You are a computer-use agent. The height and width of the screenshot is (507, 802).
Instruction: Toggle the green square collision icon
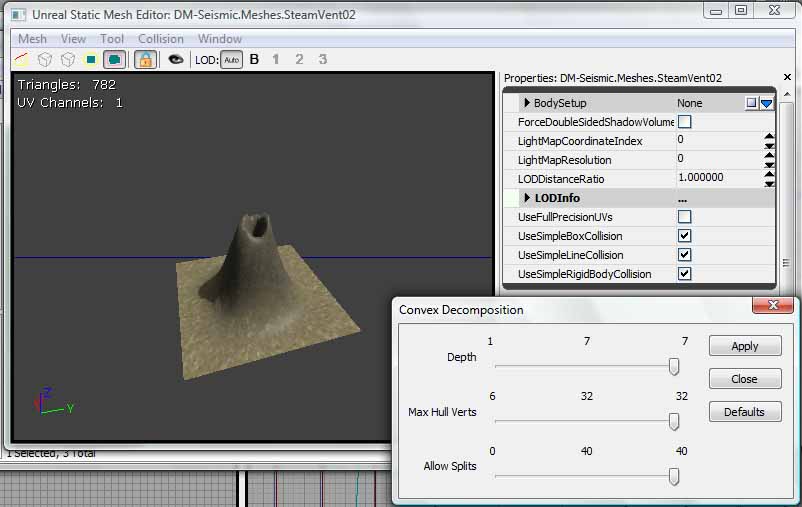pyautogui.click(x=90, y=59)
